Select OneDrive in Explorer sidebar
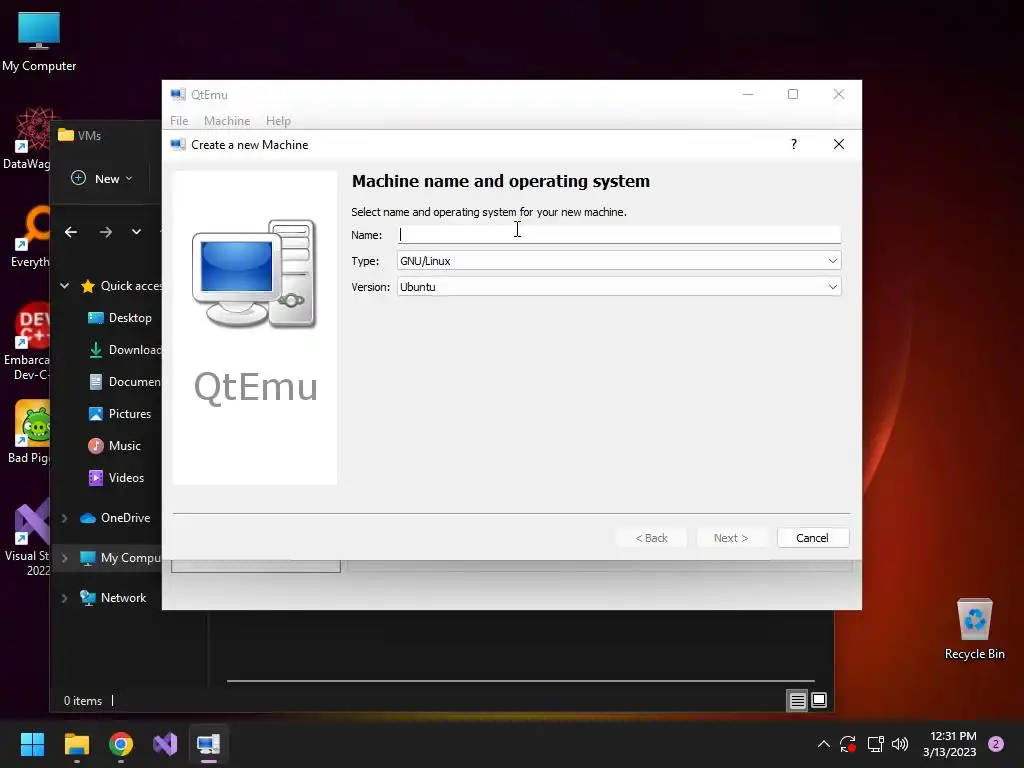This screenshot has width=1024, height=768. [x=115, y=518]
